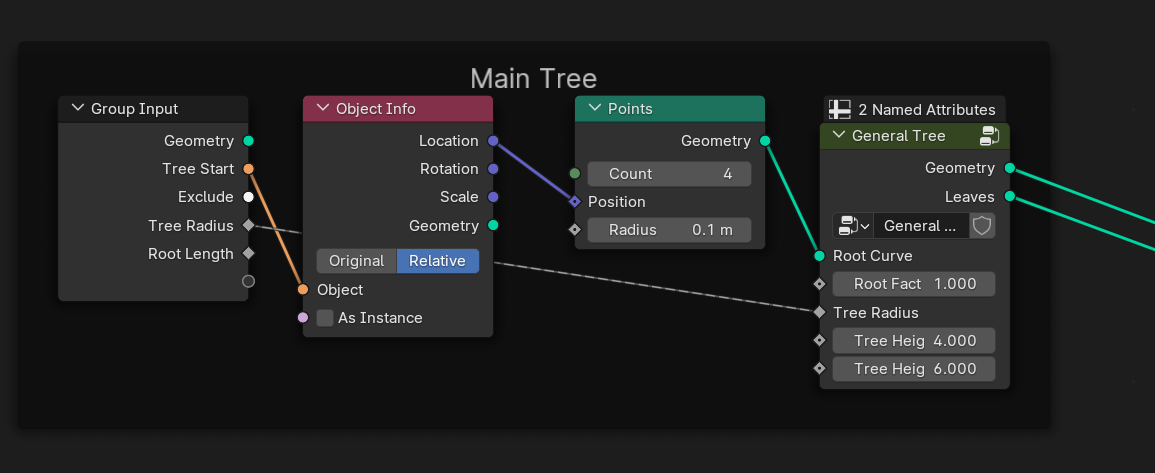Click the node group icon in General Tree header
Screen dimensions: 1155x473
click(x=989, y=136)
